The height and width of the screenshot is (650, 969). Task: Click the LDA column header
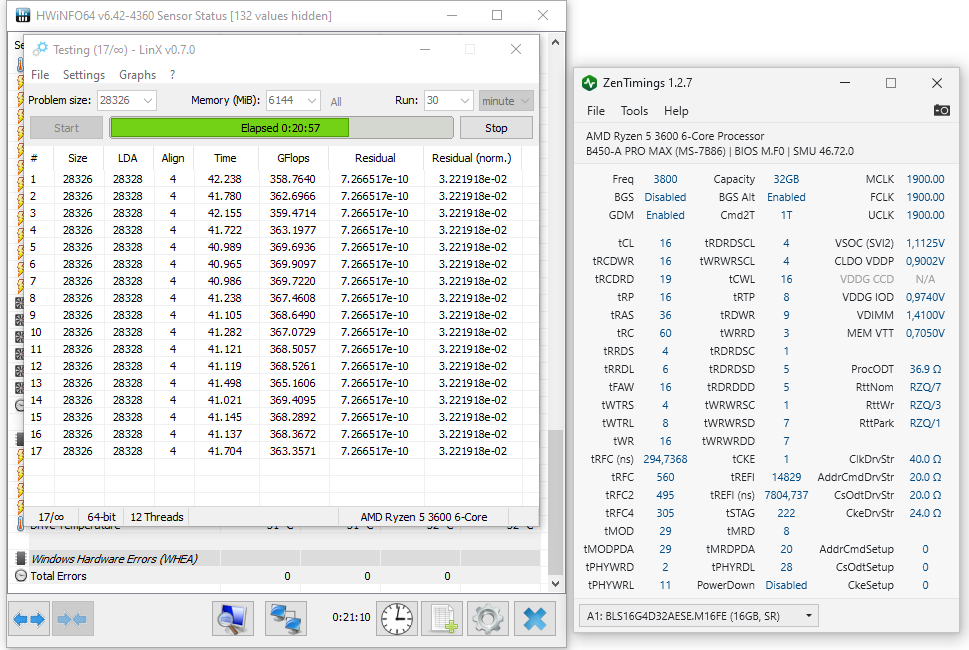[128, 158]
